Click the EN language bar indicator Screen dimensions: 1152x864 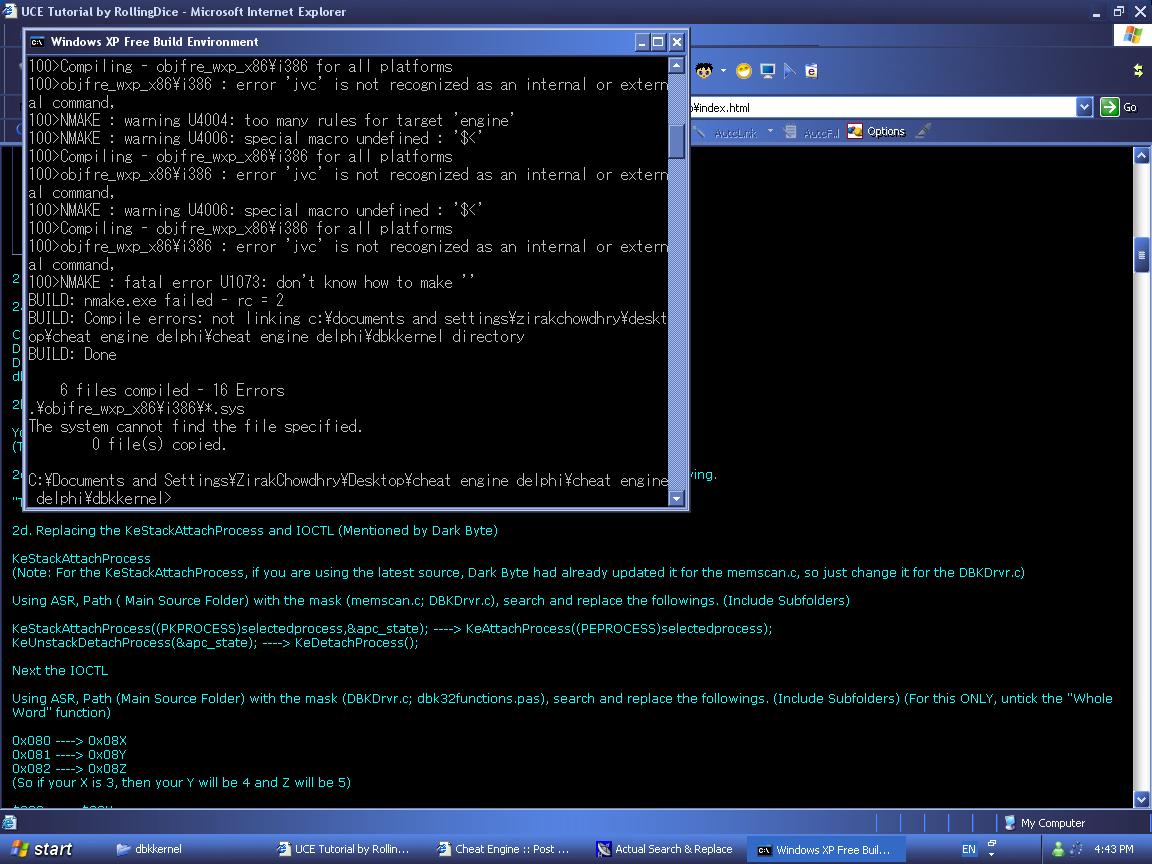[x=968, y=849]
